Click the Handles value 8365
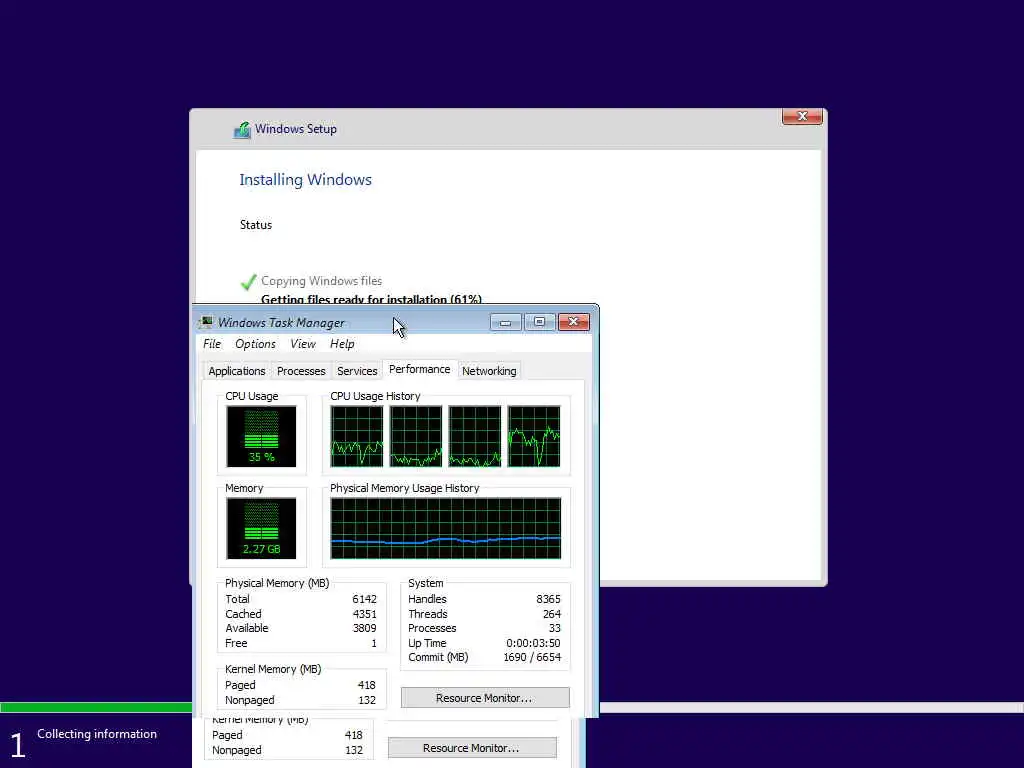 point(548,599)
